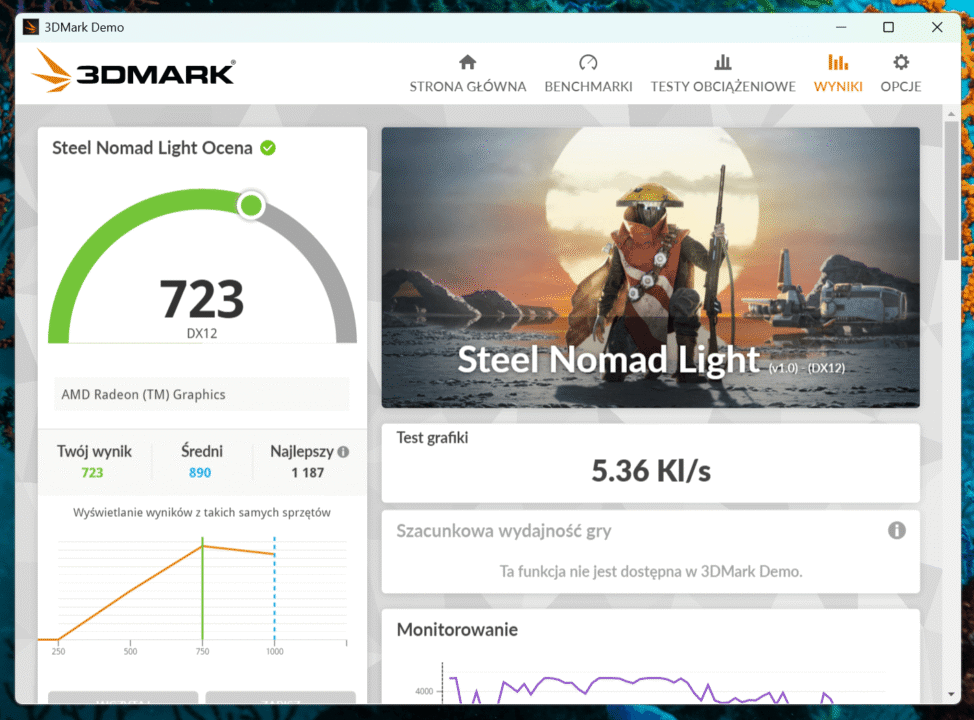The width and height of the screenshot is (974, 720).
Task: Click the handle on the score gauge
Action: click(x=250, y=205)
